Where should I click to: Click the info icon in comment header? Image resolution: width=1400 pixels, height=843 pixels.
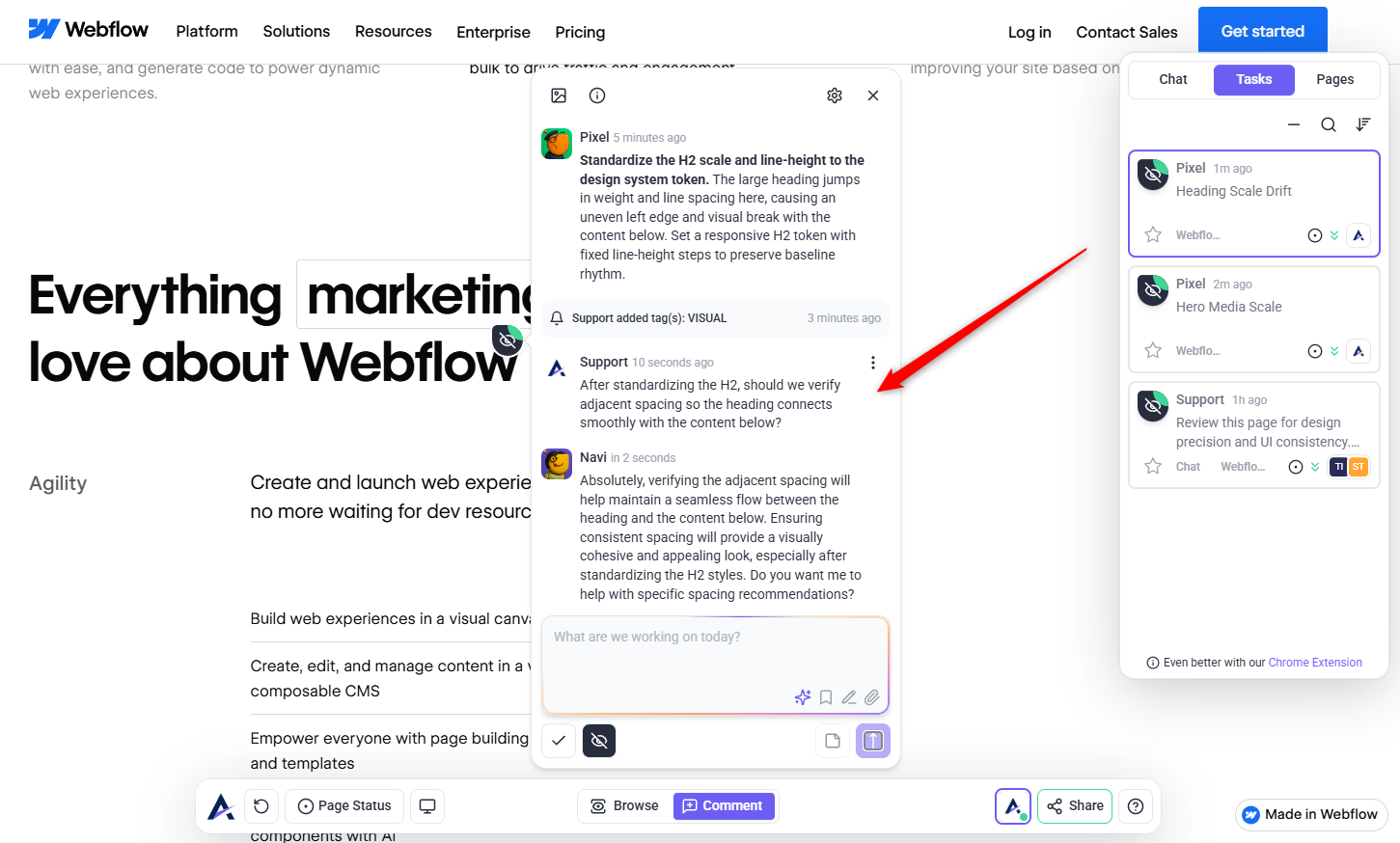[x=597, y=95]
